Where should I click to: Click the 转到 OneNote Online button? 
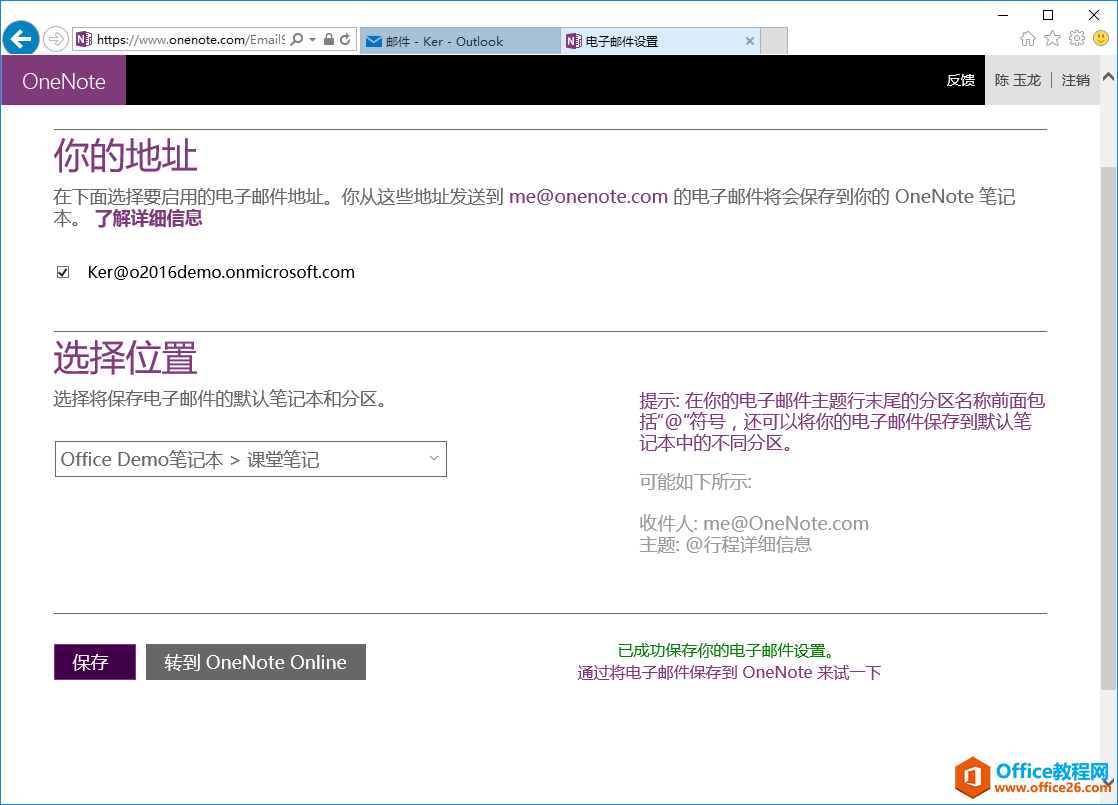(255, 662)
